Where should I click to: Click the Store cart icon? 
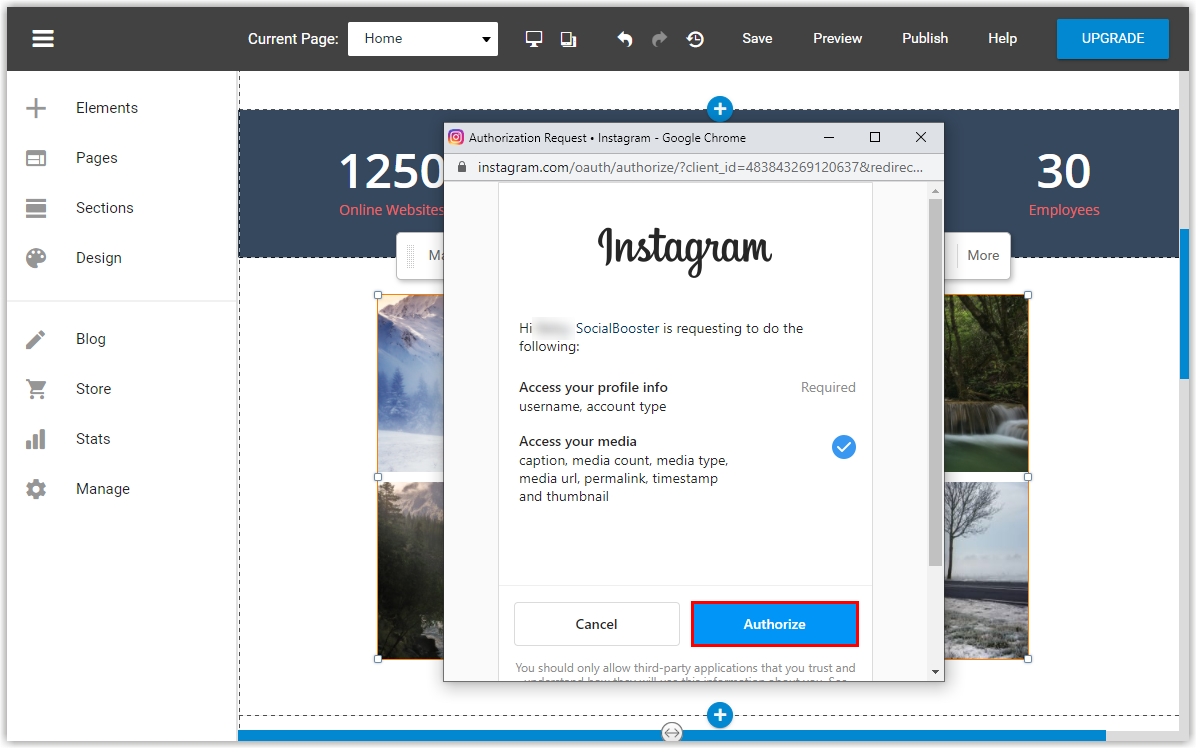(36, 389)
